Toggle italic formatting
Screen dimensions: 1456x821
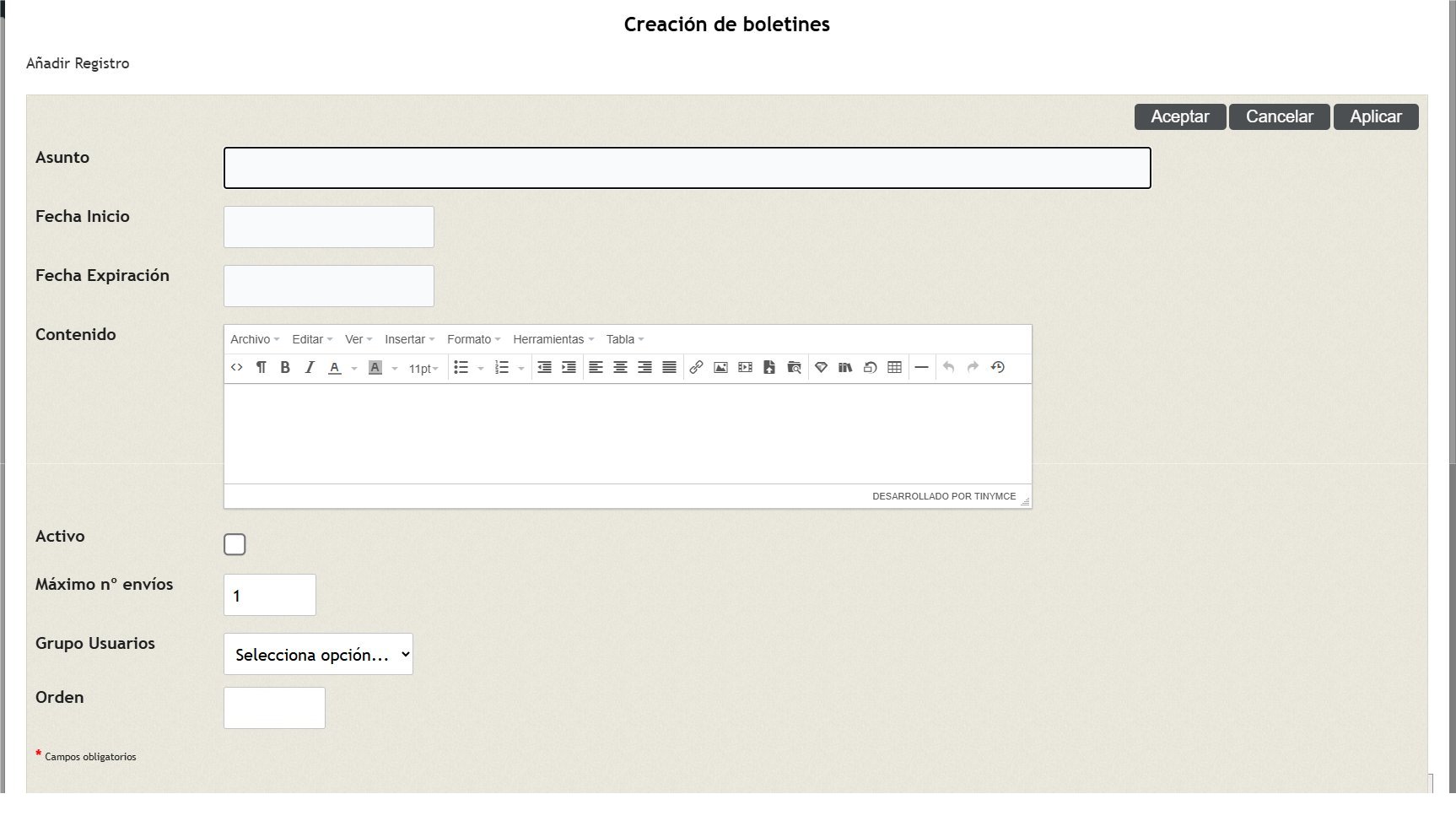[x=310, y=367]
